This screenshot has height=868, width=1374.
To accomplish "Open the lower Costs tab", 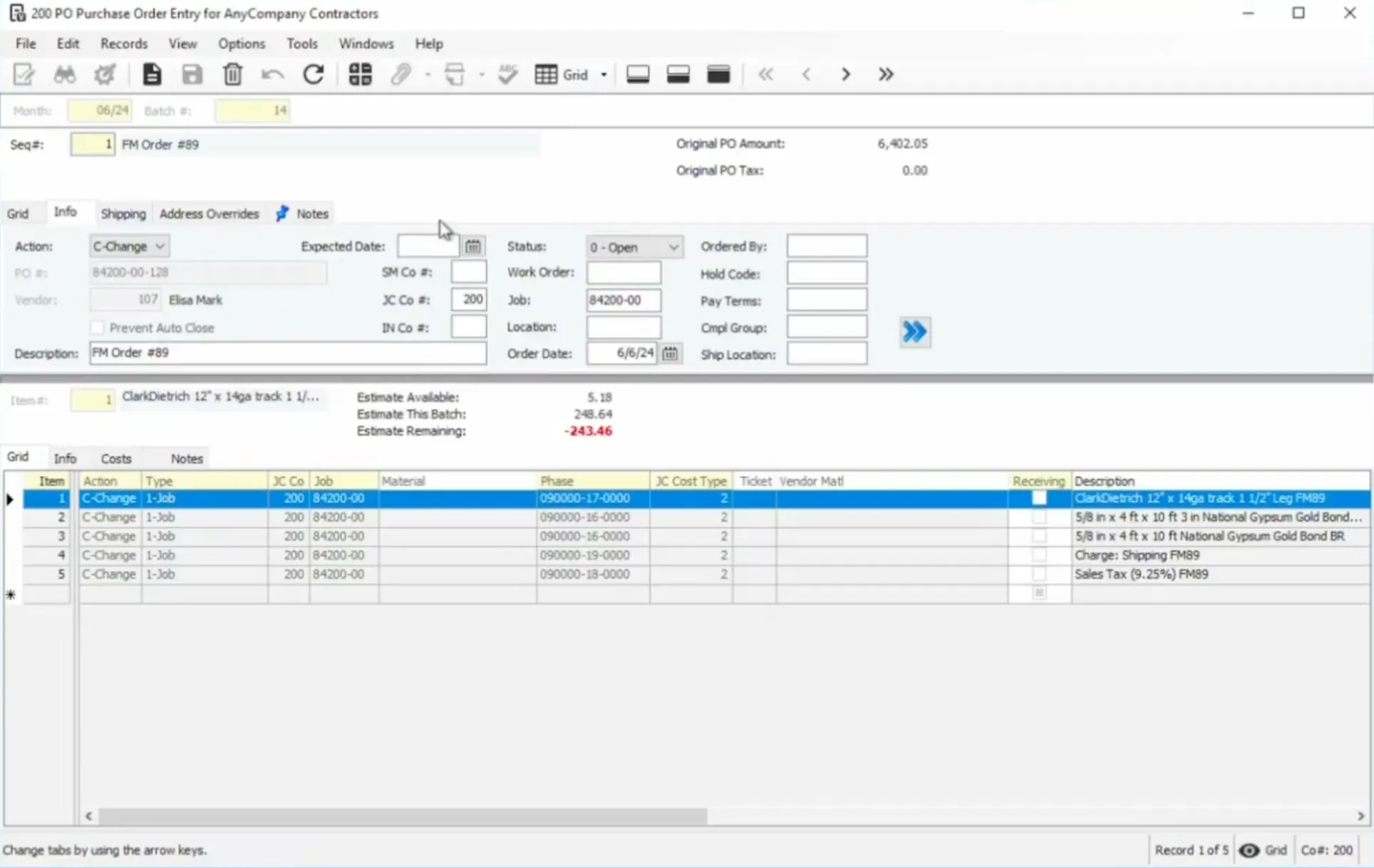I will click(116, 459).
